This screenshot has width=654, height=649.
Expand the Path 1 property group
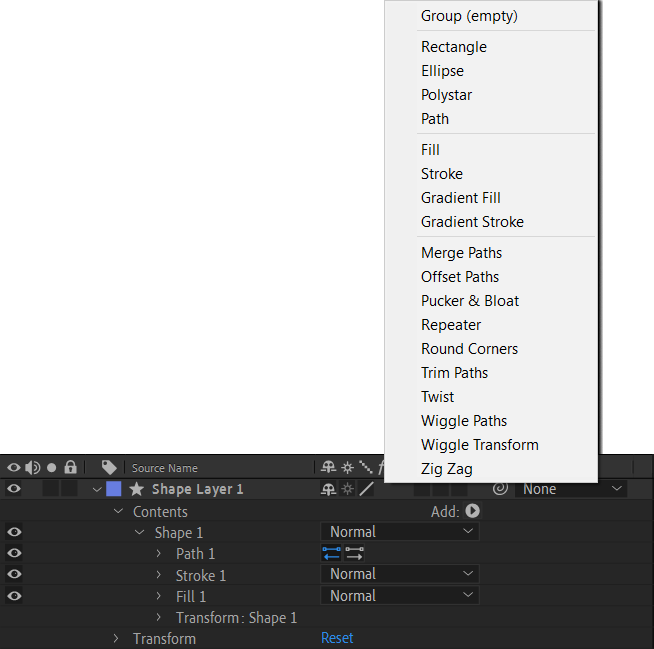(x=158, y=553)
